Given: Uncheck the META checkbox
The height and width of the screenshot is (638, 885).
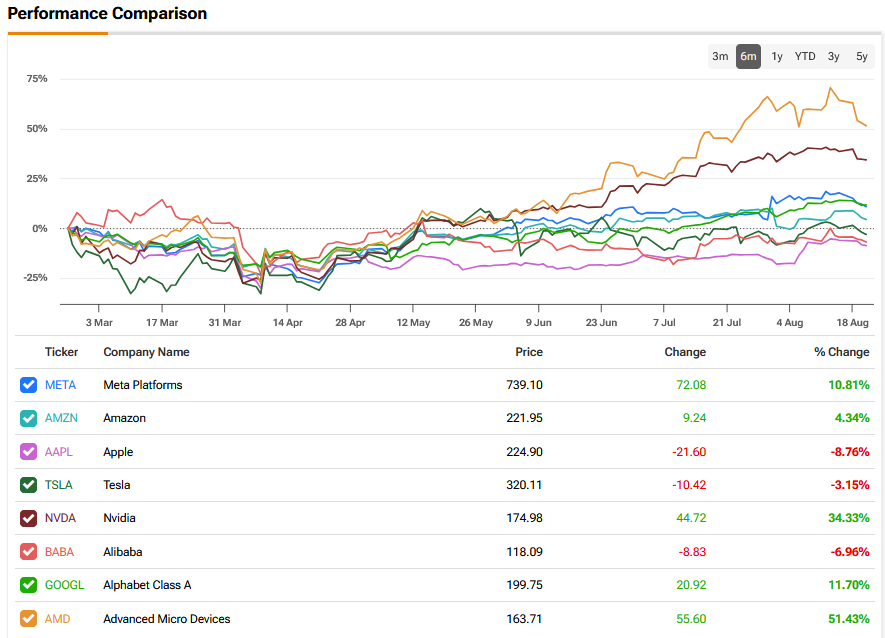Looking at the screenshot, I should click(x=28, y=385).
